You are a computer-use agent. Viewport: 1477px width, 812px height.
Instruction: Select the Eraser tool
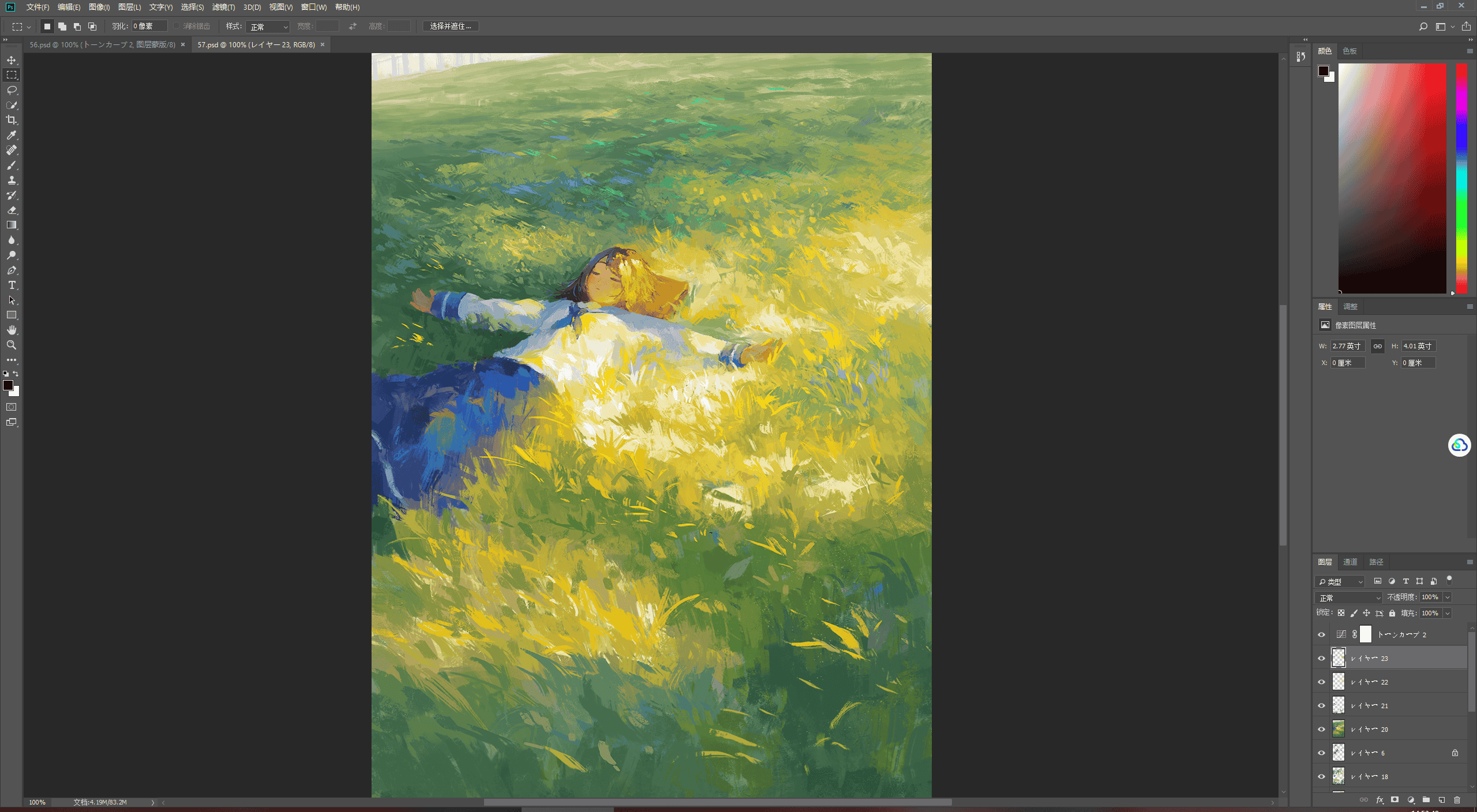click(x=12, y=210)
